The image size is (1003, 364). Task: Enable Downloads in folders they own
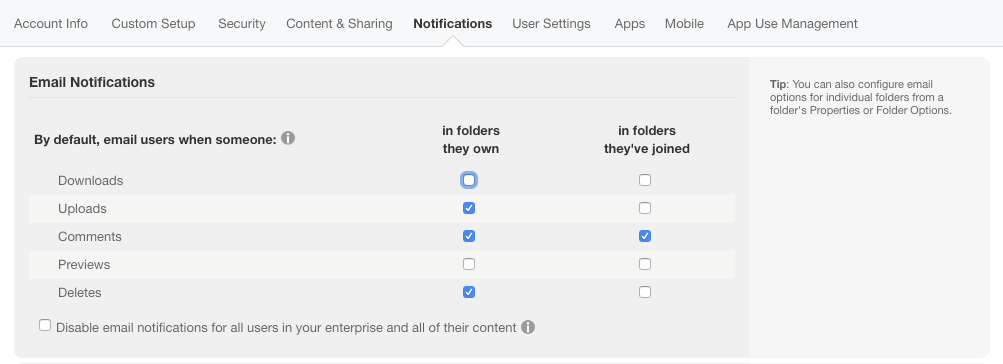point(469,180)
